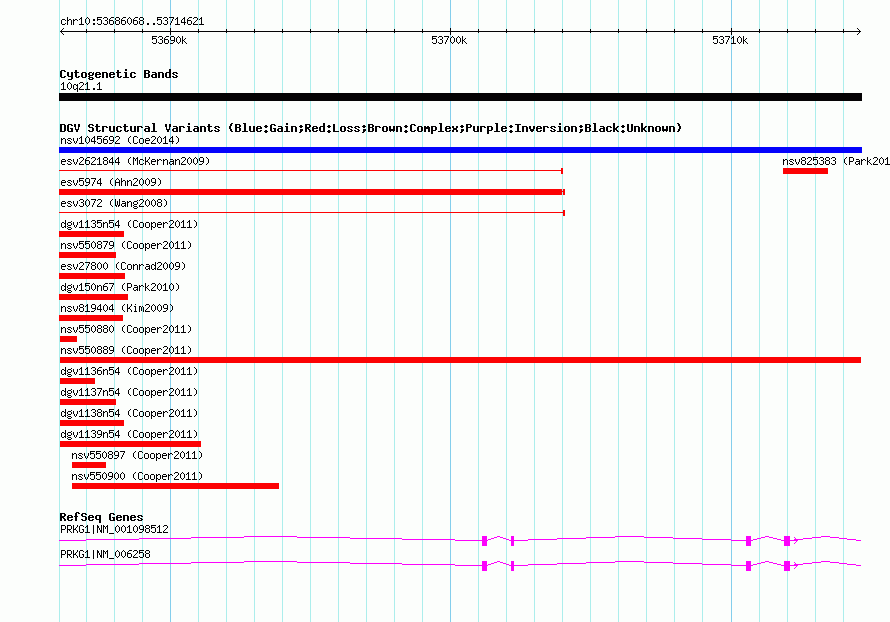Open nsv825383 variant label
890x622 pixels.
(836, 161)
